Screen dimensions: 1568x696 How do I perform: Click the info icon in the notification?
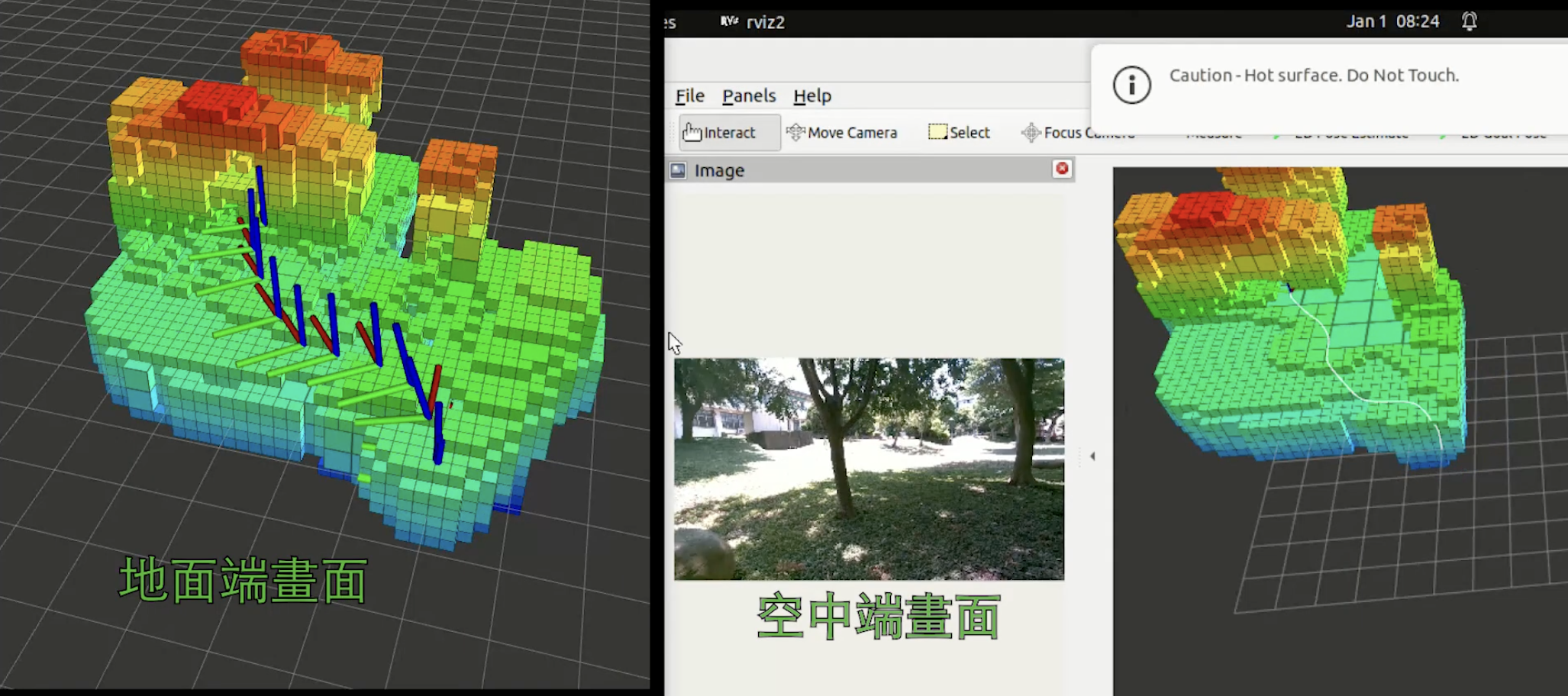(x=1131, y=85)
